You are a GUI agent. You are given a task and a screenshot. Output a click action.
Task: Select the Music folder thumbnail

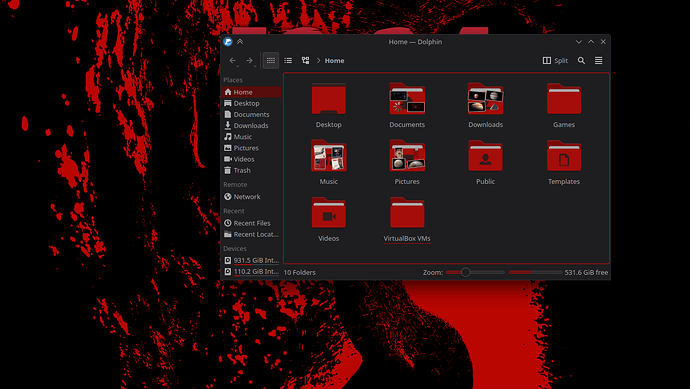329,156
